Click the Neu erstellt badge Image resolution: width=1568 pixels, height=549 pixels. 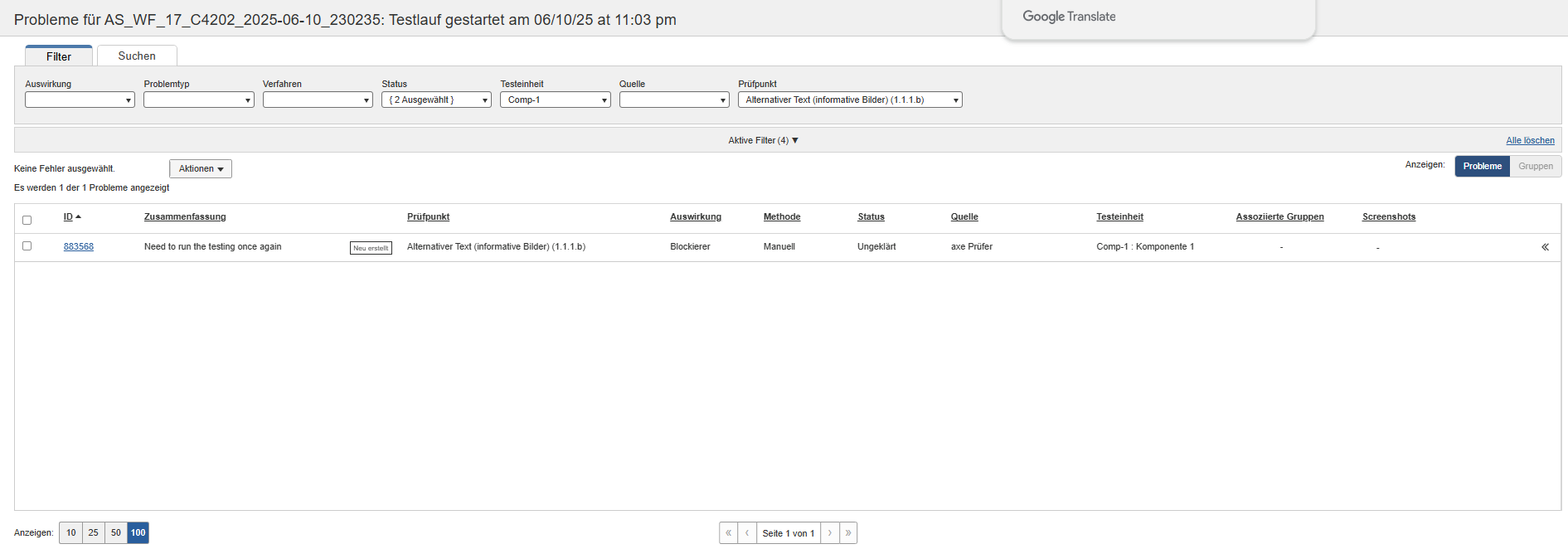click(x=371, y=248)
